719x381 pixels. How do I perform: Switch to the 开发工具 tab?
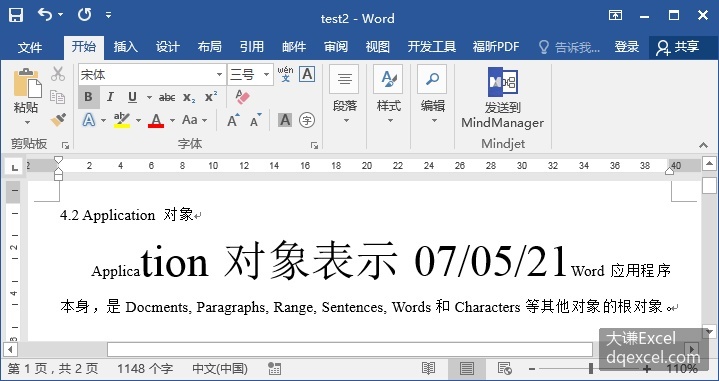click(431, 47)
